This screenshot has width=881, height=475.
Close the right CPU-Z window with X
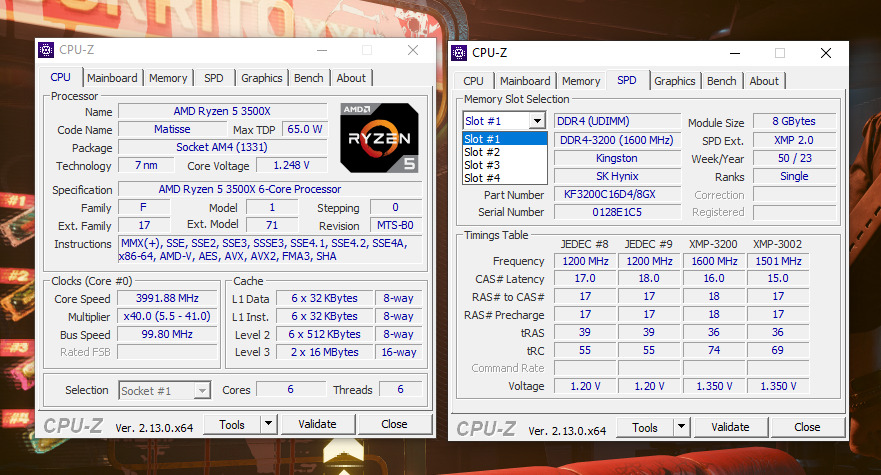(x=825, y=53)
